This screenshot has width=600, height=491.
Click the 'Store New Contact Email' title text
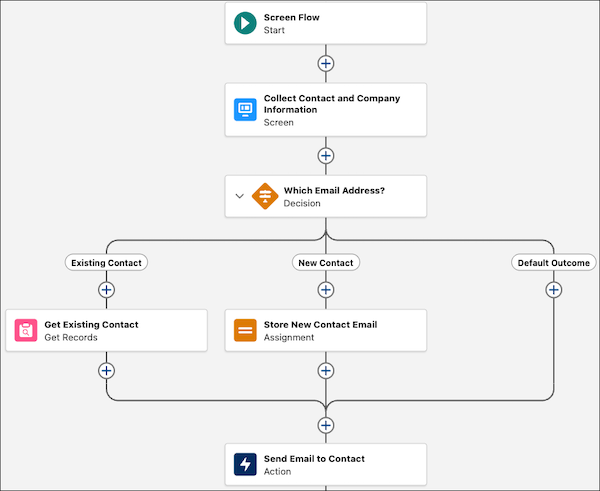point(320,325)
